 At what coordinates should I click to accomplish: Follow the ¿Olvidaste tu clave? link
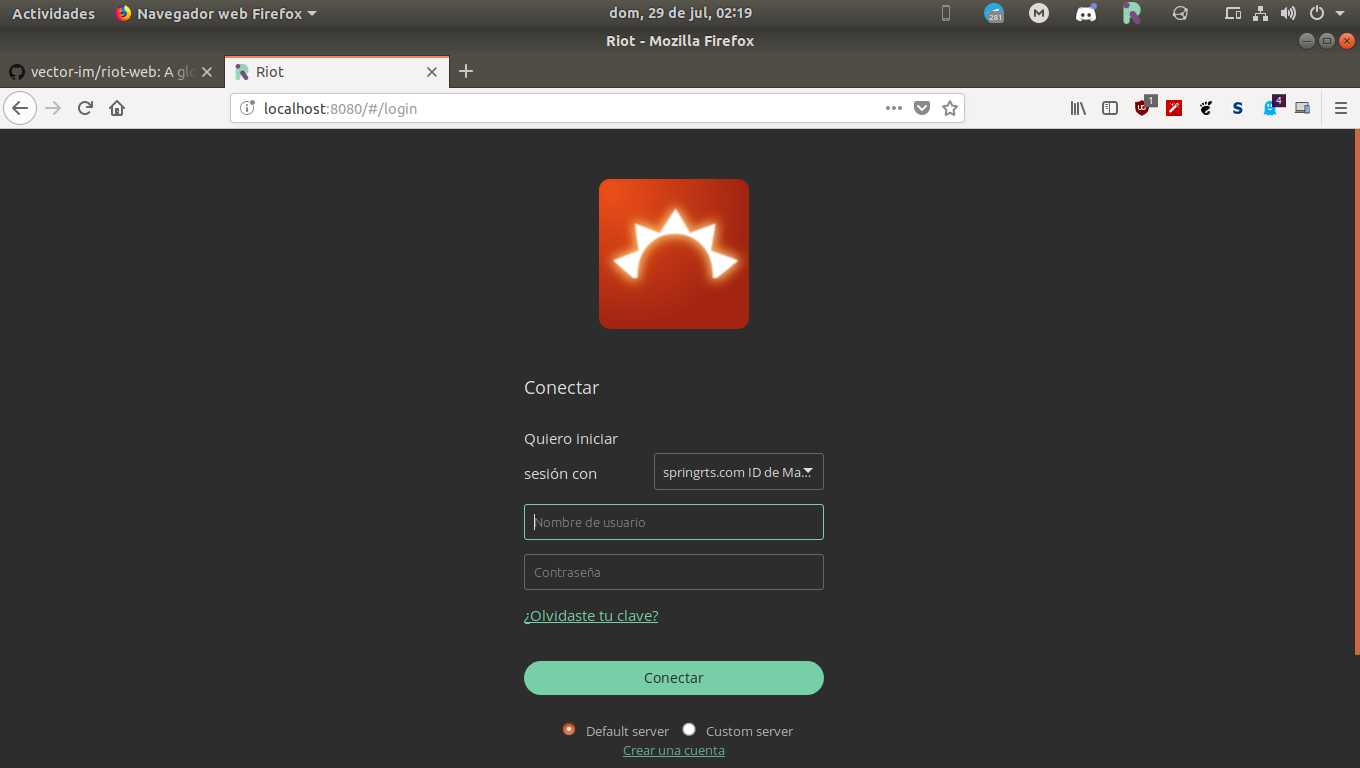click(x=591, y=616)
